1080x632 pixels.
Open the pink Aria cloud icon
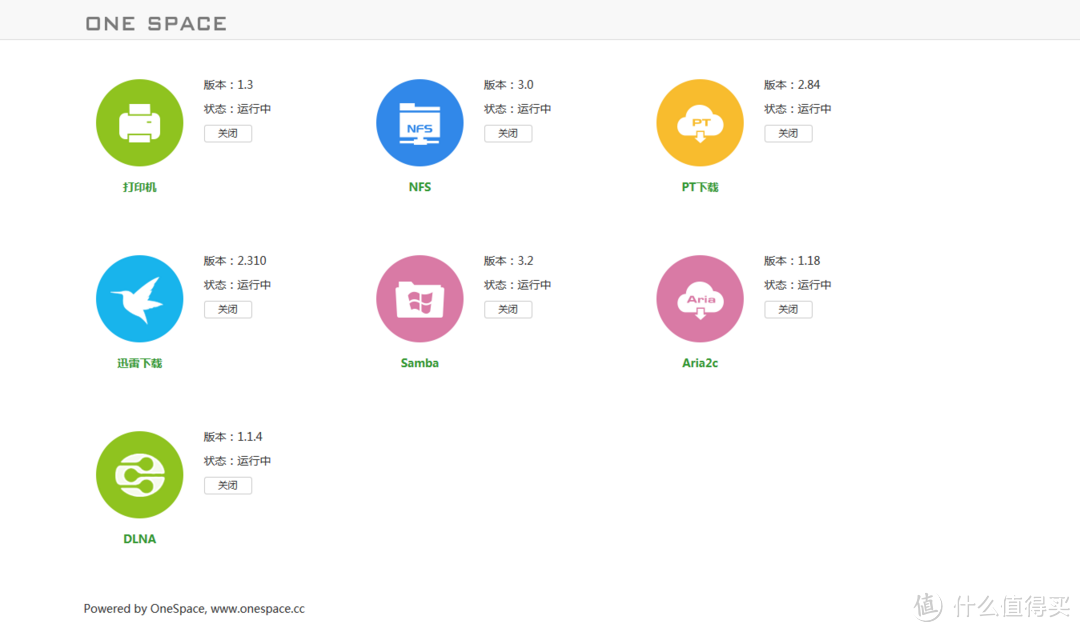click(x=700, y=299)
